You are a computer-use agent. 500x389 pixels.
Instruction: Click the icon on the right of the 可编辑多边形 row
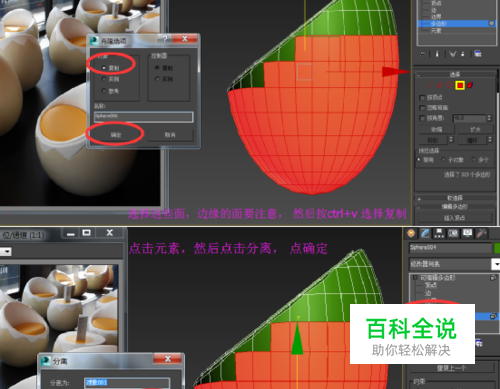(x=493, y=278)
